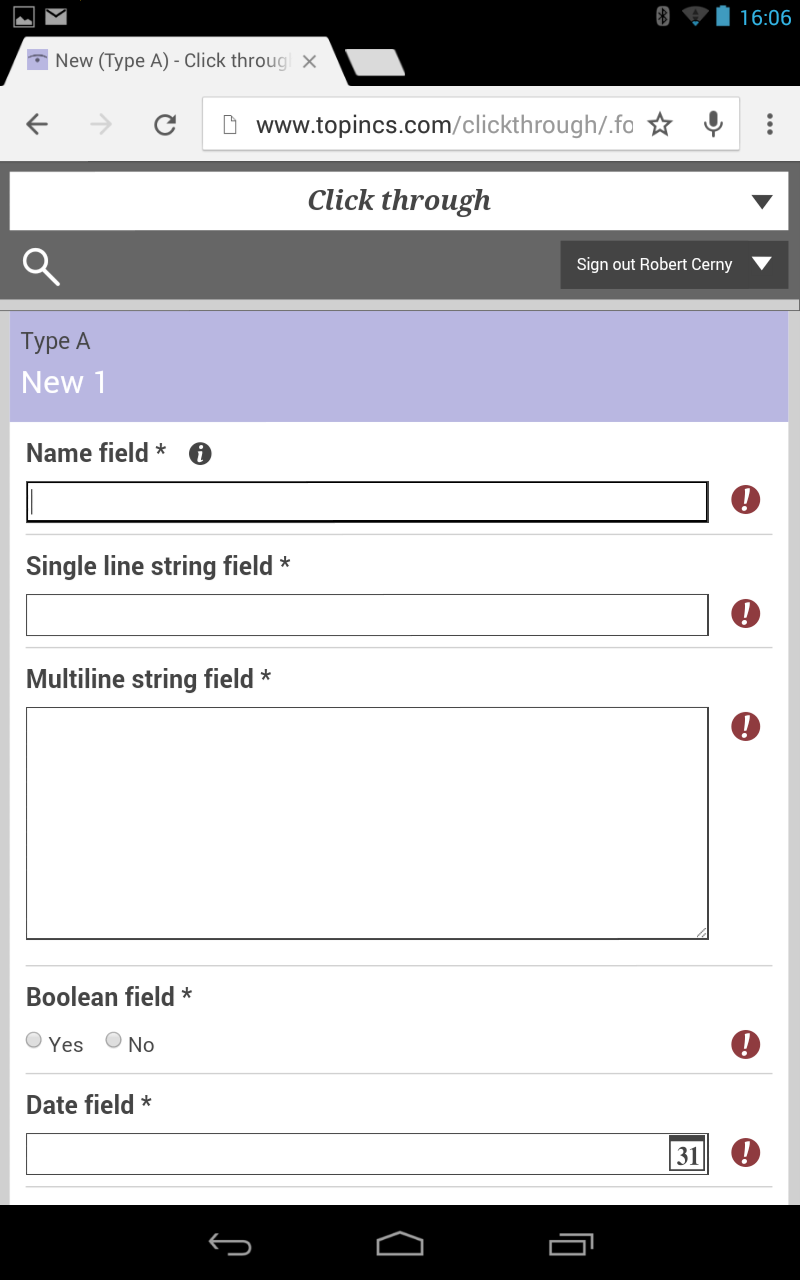Screen dimensions: 800x1280
Task: Reload the page
Action: 165,124
